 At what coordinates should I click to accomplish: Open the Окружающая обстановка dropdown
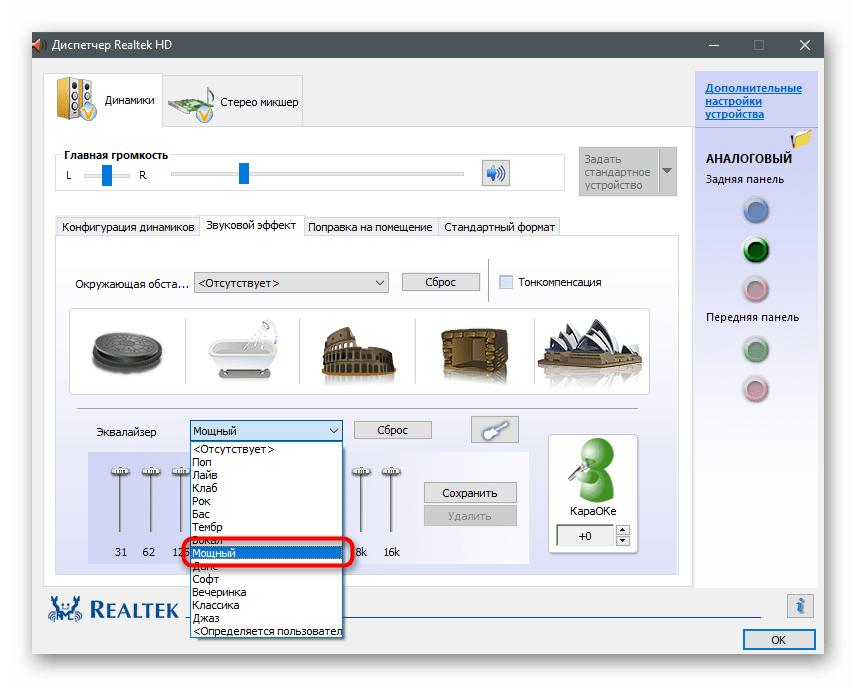pos(291,283)
